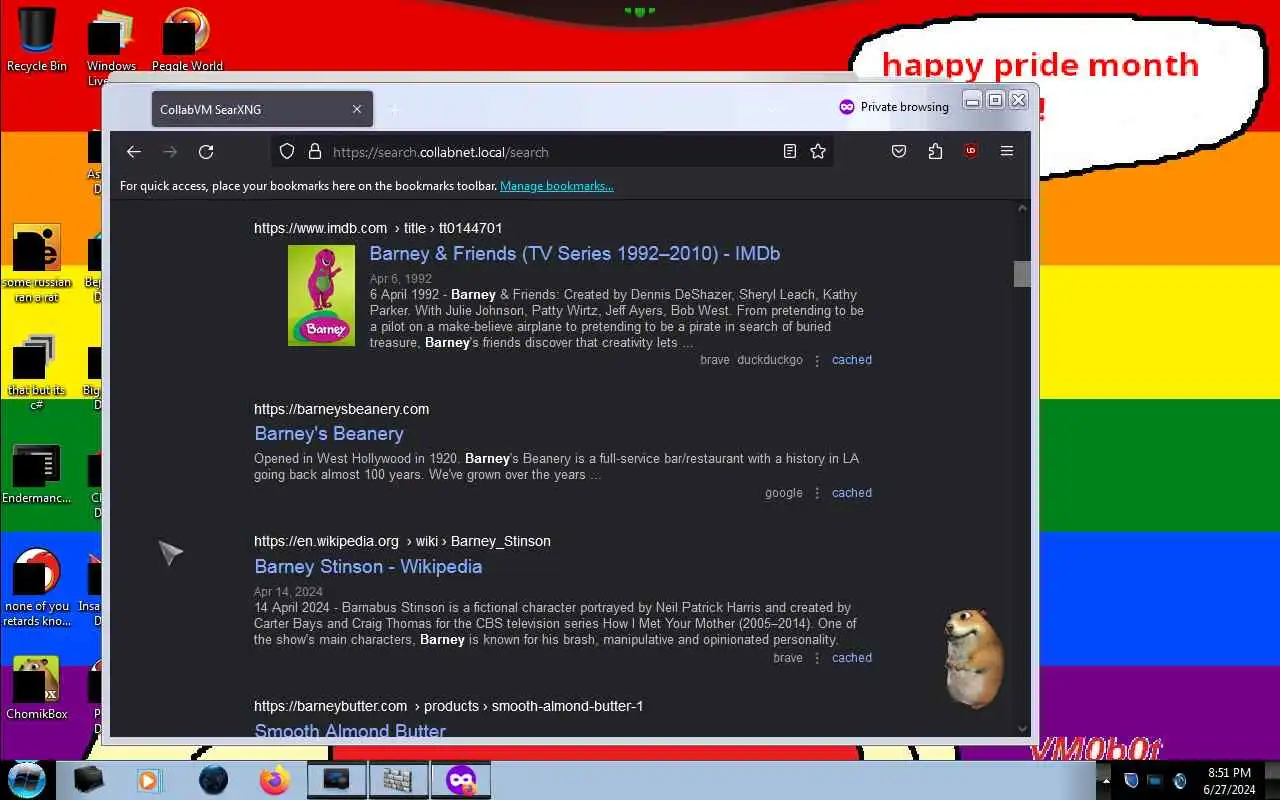Open a new tab with plus button
The width and height of the screenshot is (1280, 800).
pyautogui.click(x=394, y=109)
